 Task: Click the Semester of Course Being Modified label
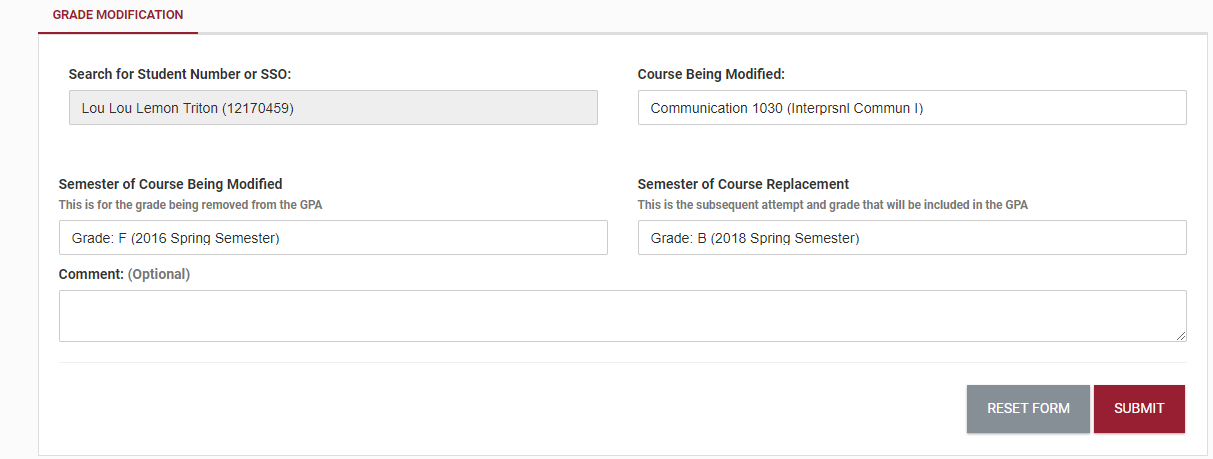[x=170, y=184]
